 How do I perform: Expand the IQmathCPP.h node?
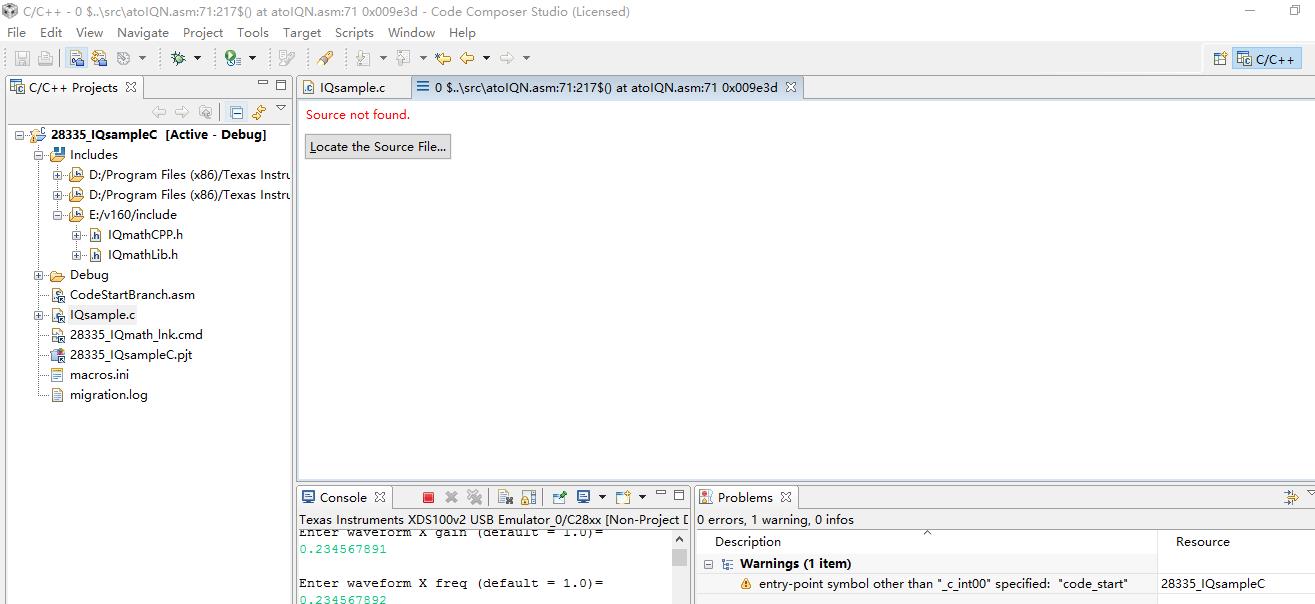click(x=76, y=235)
